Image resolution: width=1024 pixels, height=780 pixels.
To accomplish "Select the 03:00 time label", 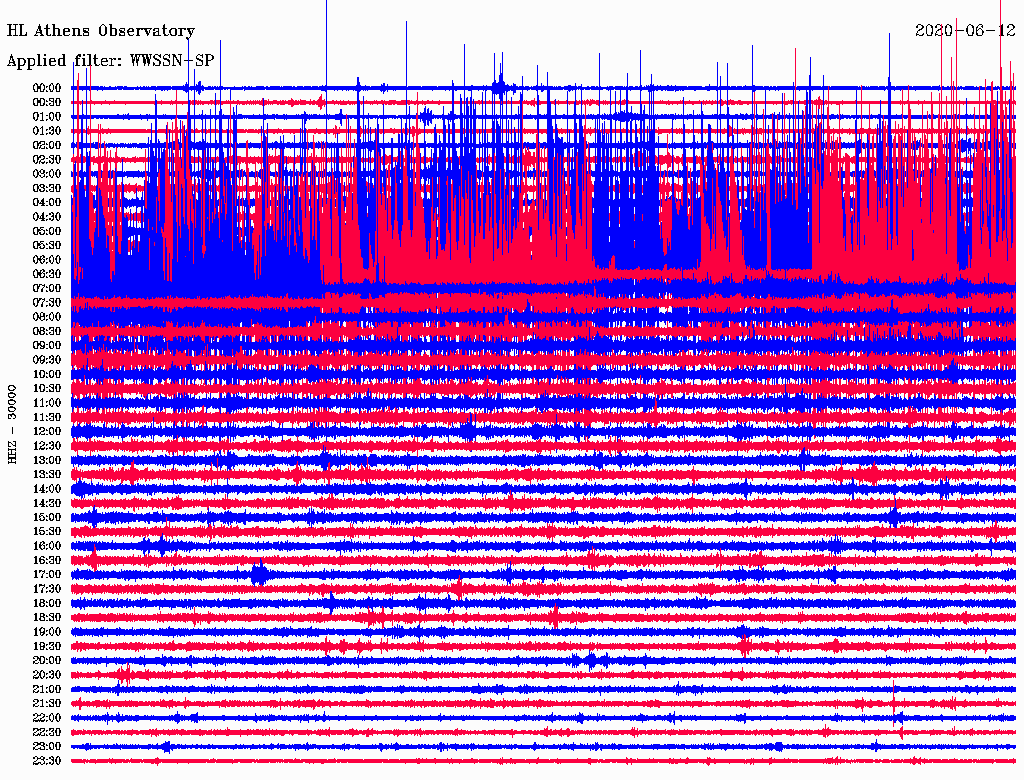I will 47,174.
